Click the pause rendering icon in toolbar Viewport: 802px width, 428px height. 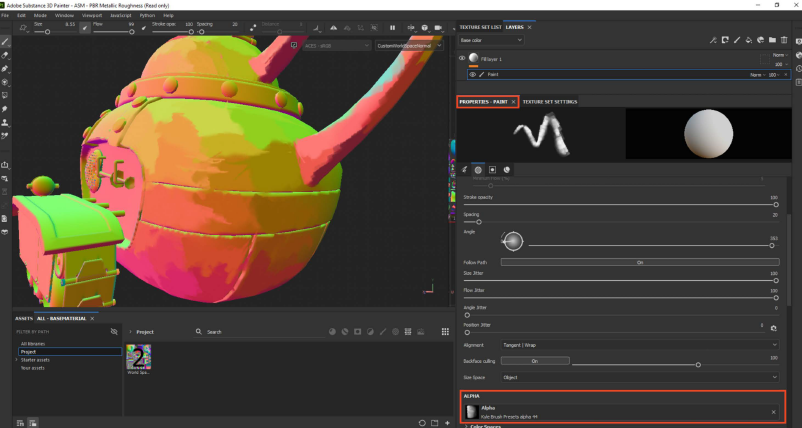point(391,27)
